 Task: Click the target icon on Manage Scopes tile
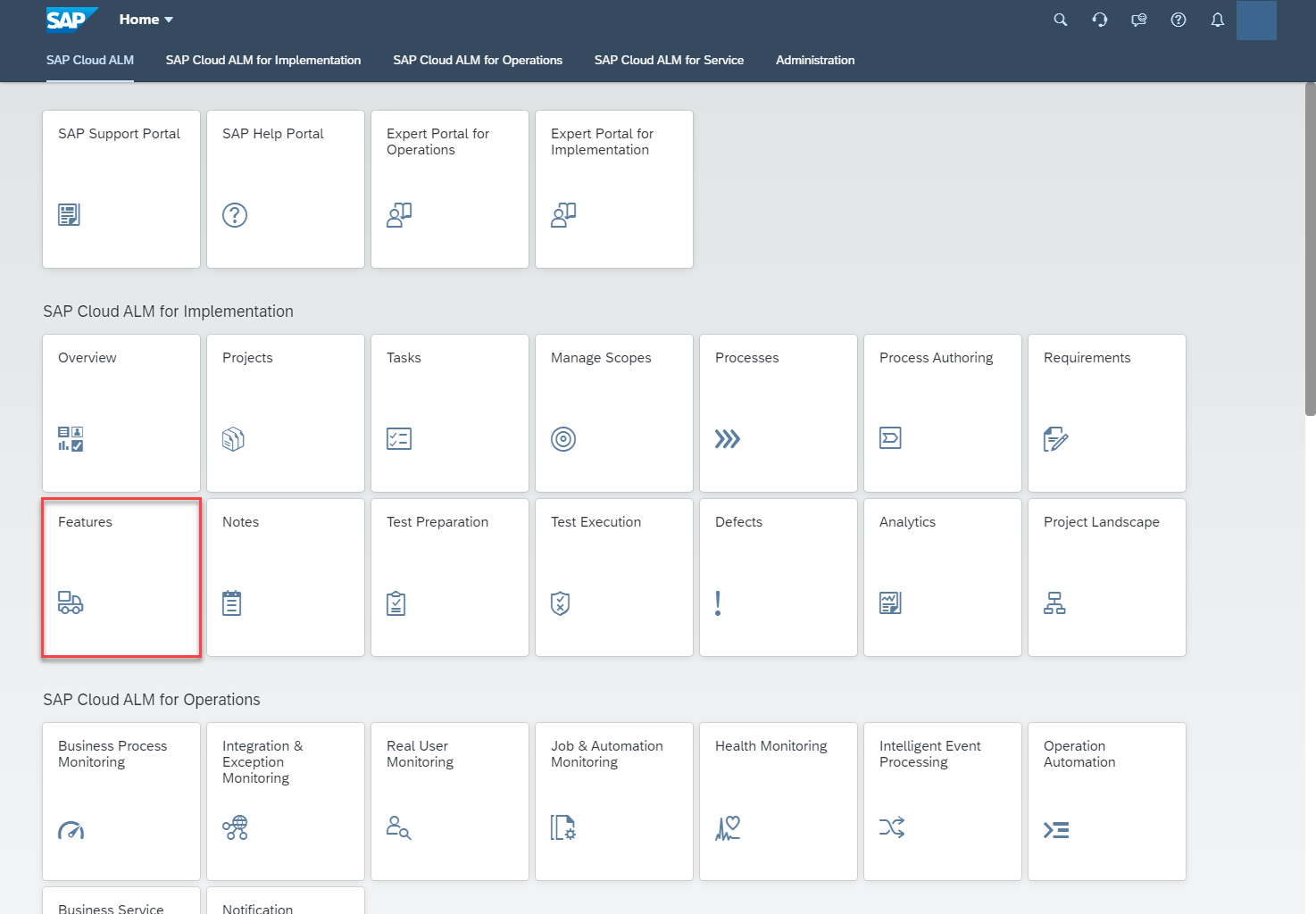[562, 438]
